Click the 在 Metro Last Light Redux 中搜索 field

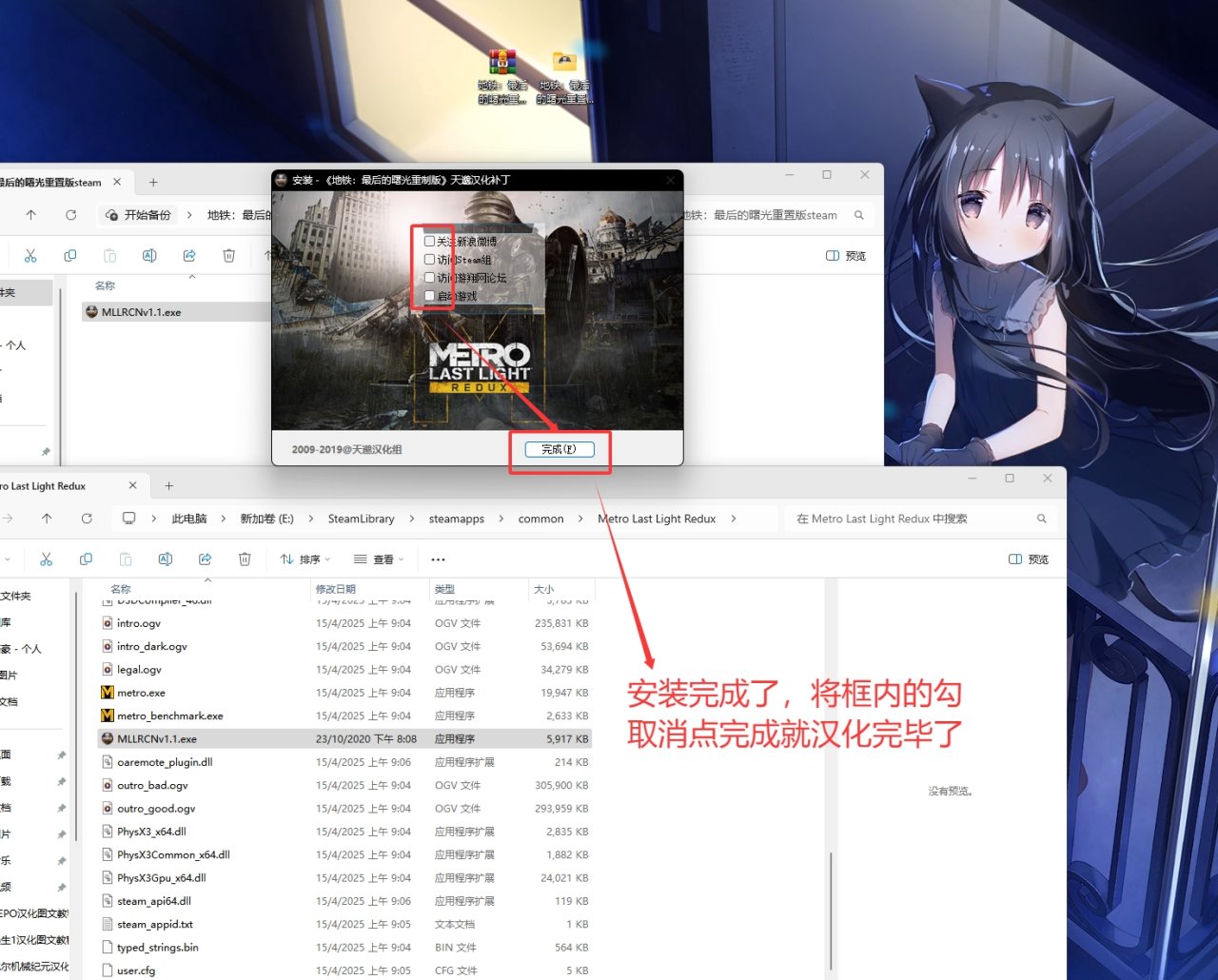pyautogui.click(x=921, y=519)
